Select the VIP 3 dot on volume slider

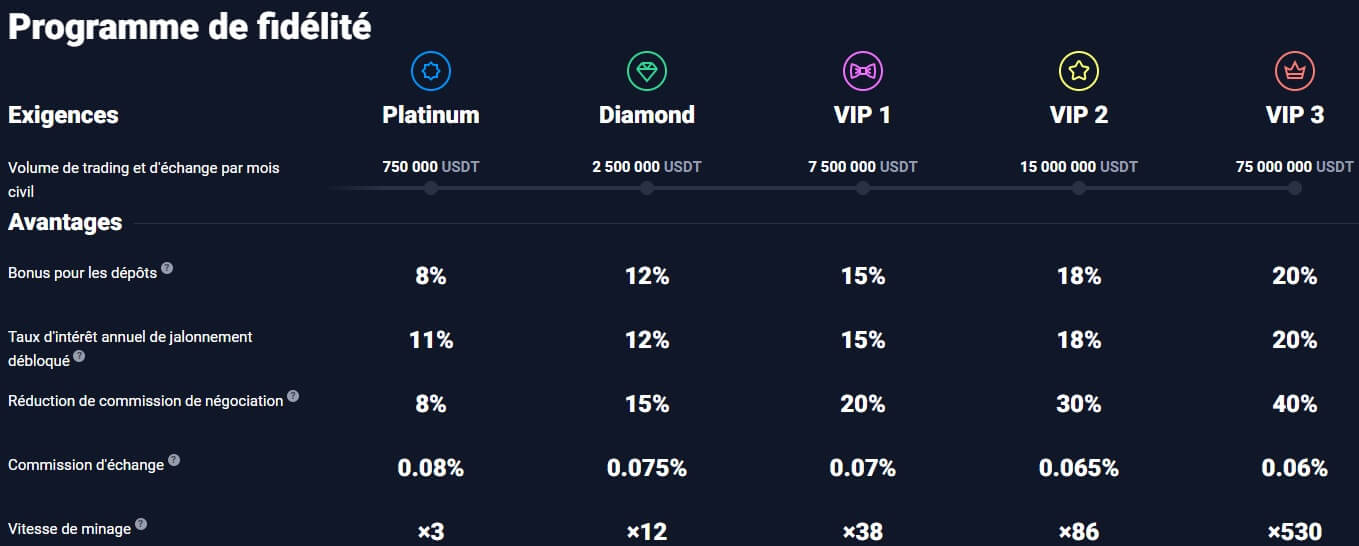(x=1295, y=188)
